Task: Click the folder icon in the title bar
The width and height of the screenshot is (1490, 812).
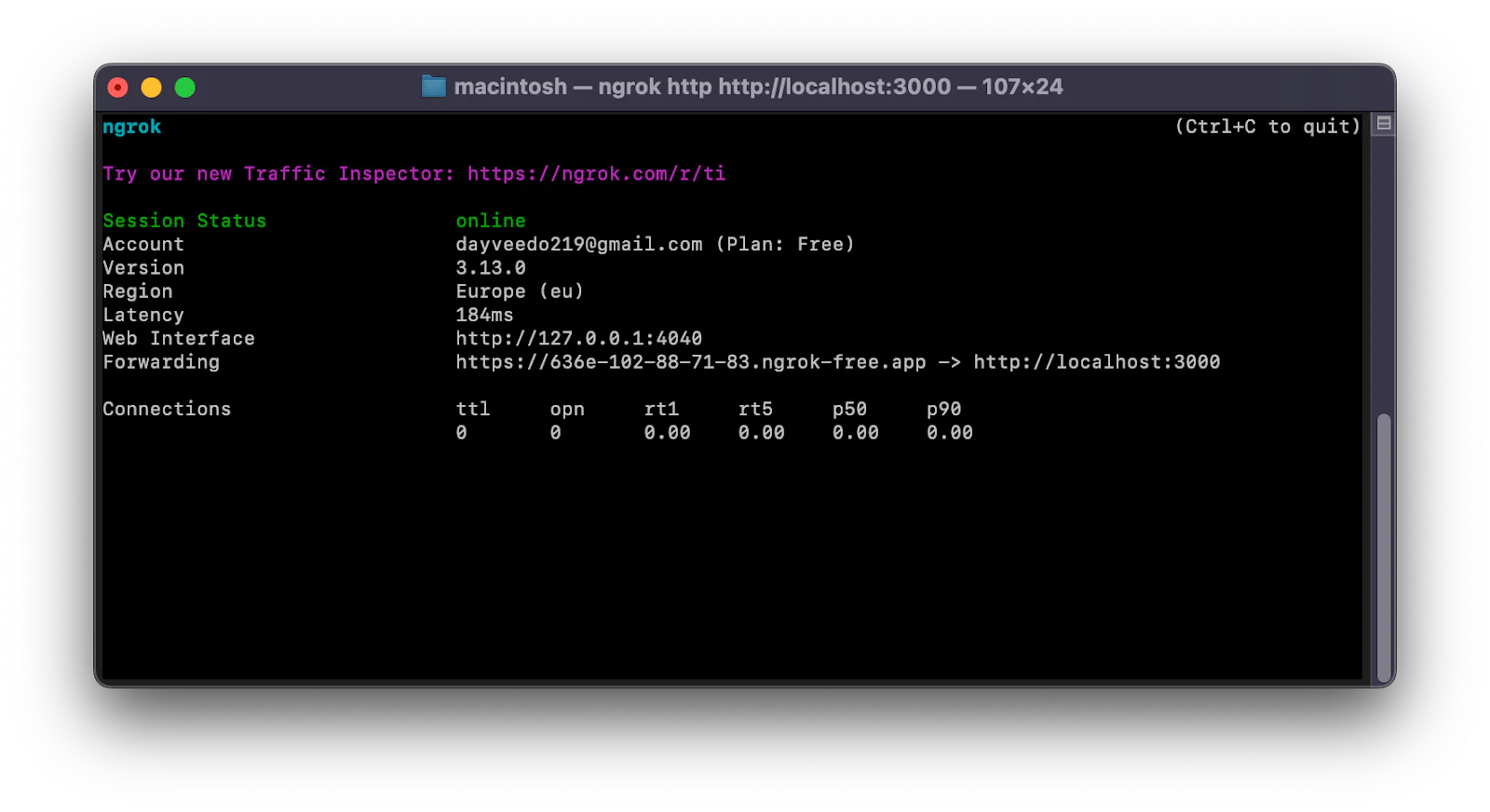Action: click(434, 87)
